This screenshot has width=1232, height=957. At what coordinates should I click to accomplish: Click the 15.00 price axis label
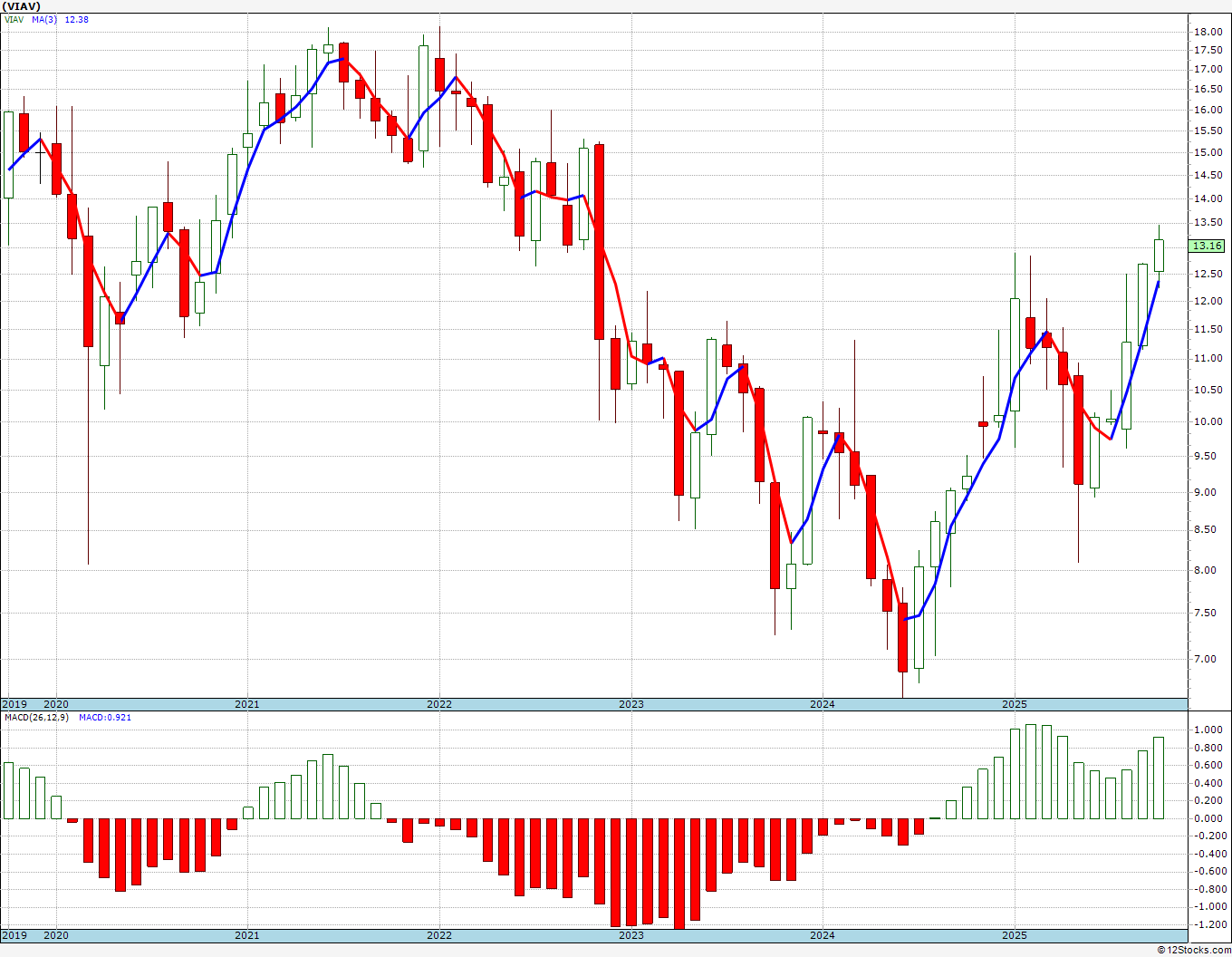coord(1207,152)
